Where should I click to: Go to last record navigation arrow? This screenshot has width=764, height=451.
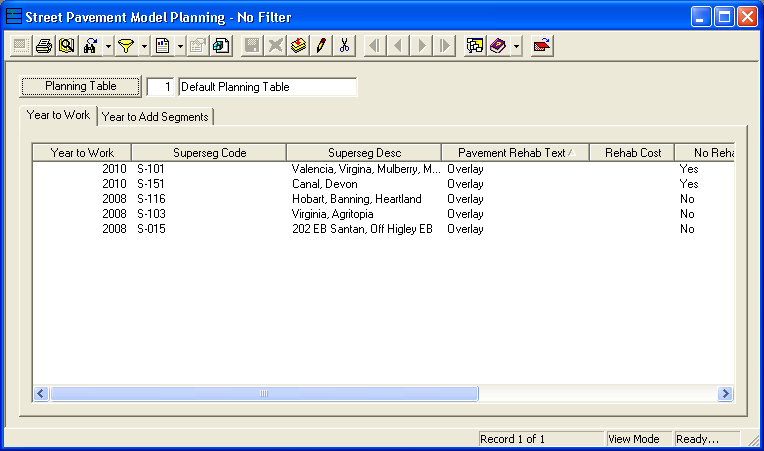(444, 46)
